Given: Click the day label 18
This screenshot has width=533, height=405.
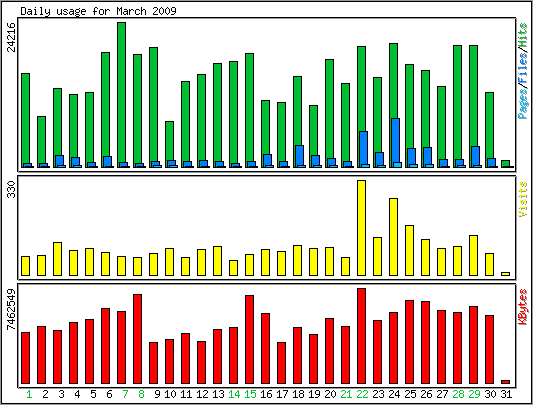Looking at the screenshot, I should click(x=298, y=394).
